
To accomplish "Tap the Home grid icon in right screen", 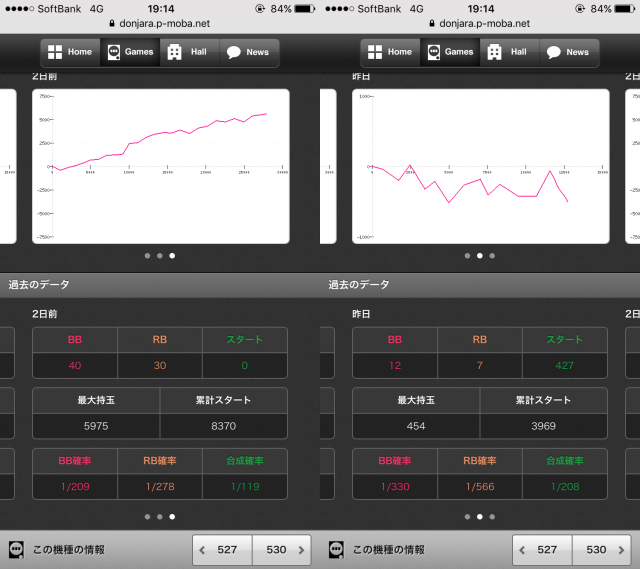I will tap(375, 52).
